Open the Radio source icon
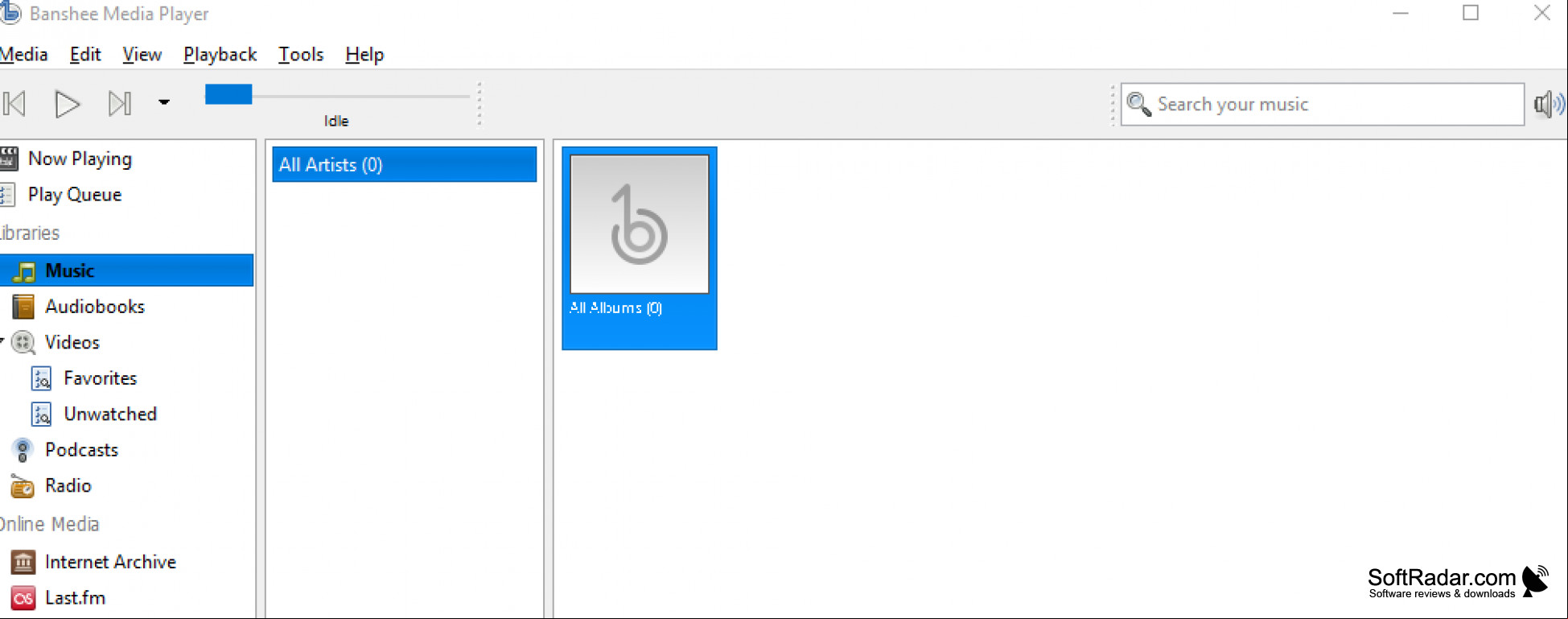The height and width of the screenshot is (619, 1568). tap(23, 486)
